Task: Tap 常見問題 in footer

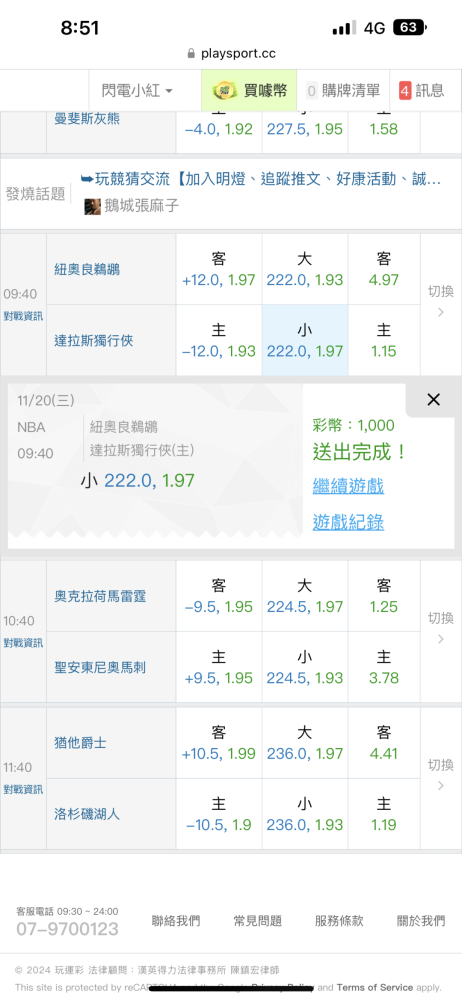Action: (257, 920)
